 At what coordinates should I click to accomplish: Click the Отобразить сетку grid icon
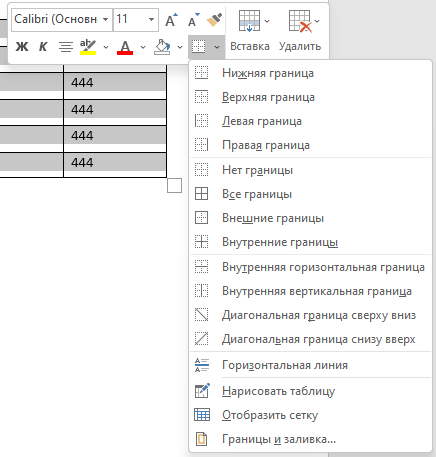(202, 415)
